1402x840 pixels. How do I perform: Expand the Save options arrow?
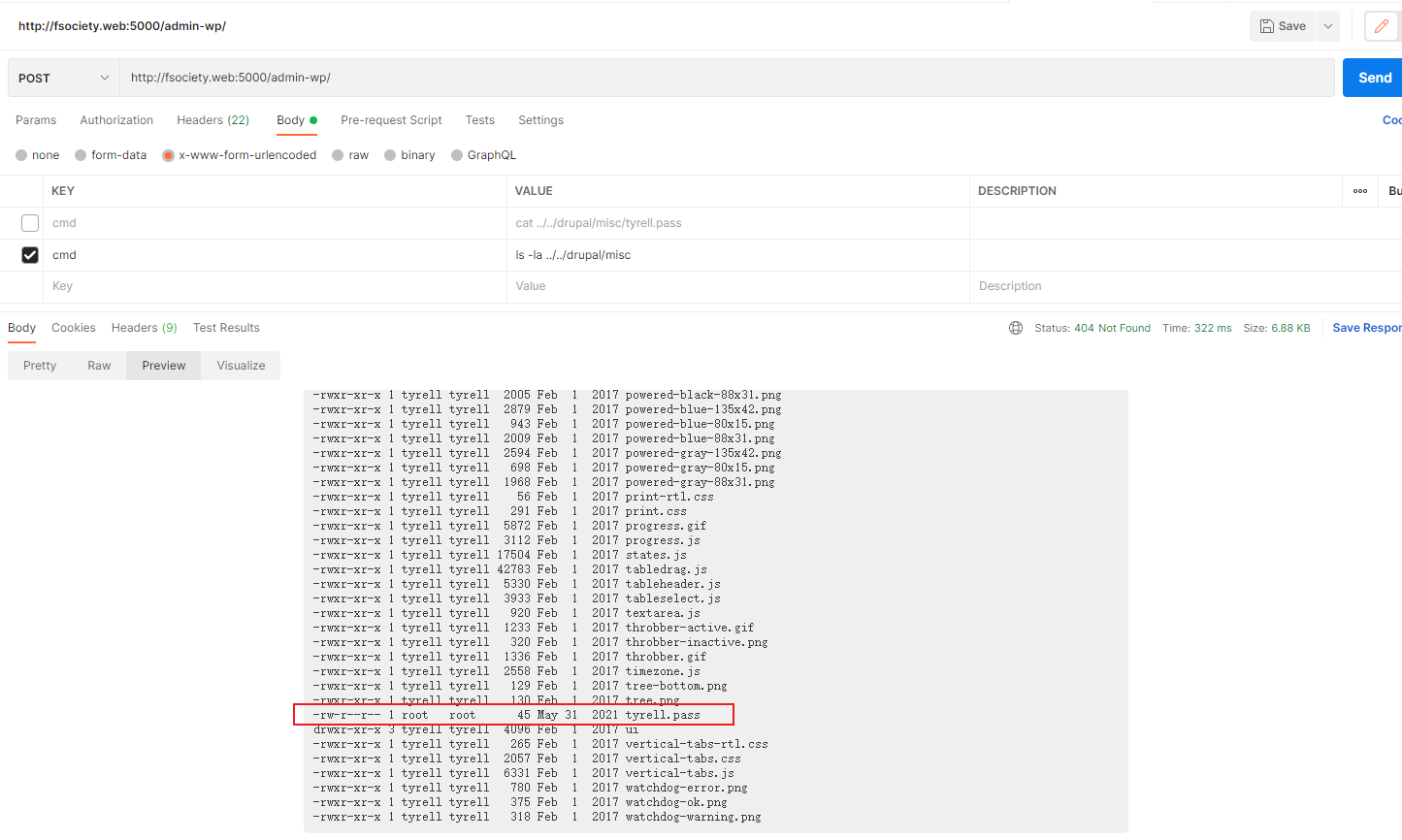coord(1328,26)
